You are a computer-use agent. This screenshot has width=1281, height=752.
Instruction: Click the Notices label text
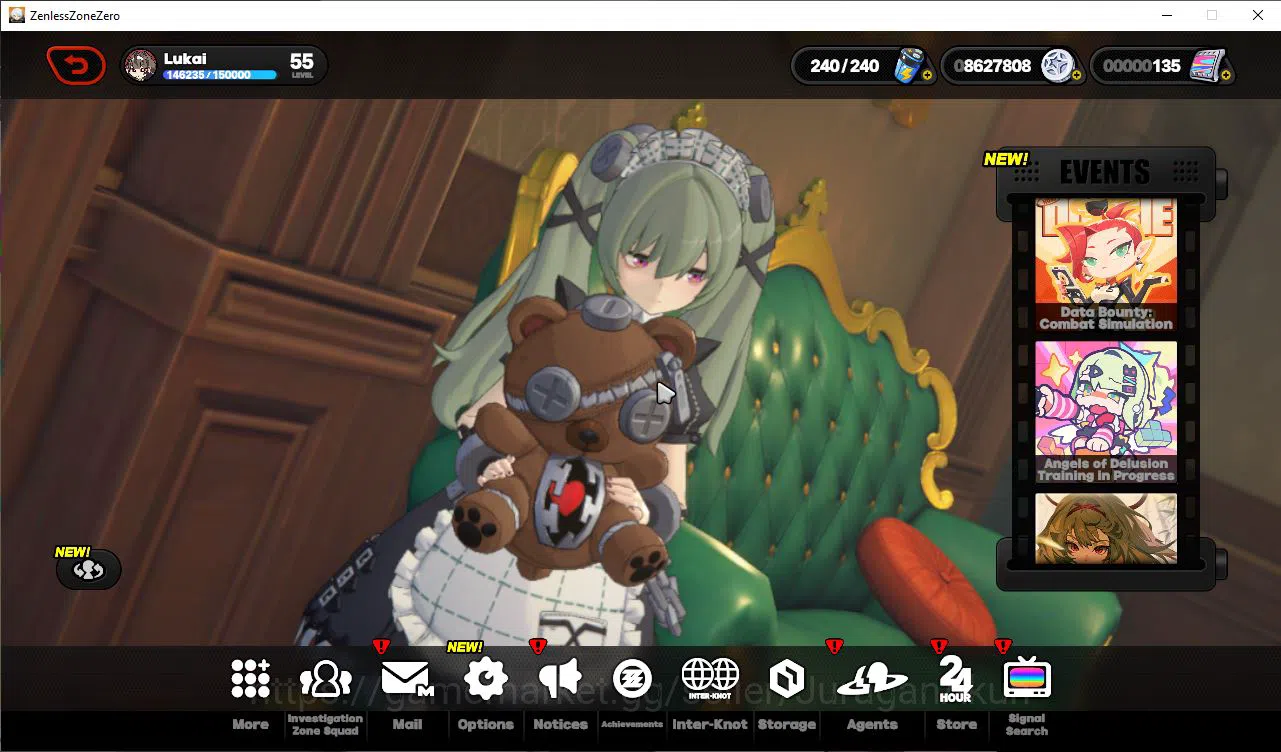pyautogui.click(x=560, y=725)
